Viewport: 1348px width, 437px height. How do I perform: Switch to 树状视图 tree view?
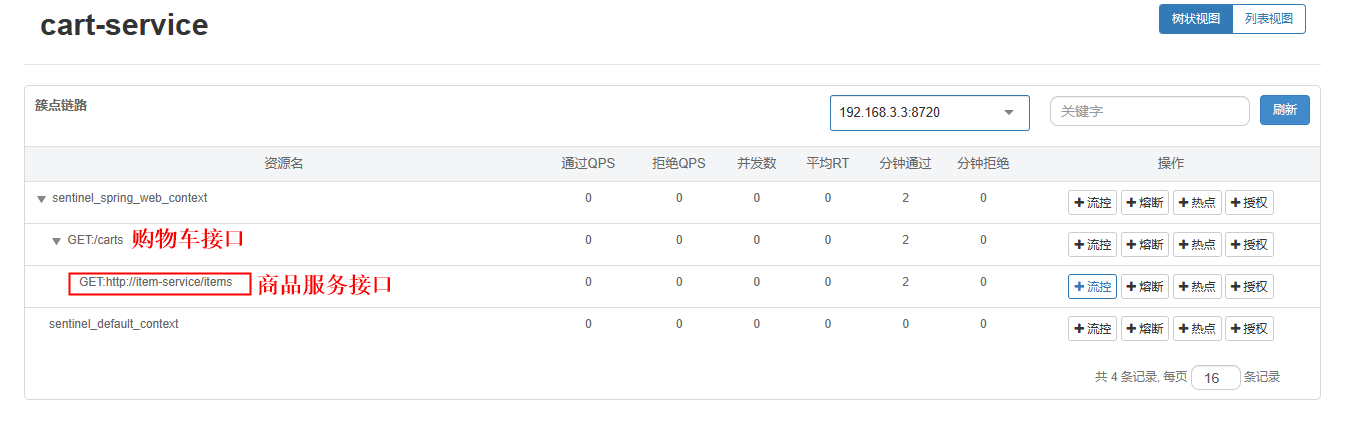1195,19
